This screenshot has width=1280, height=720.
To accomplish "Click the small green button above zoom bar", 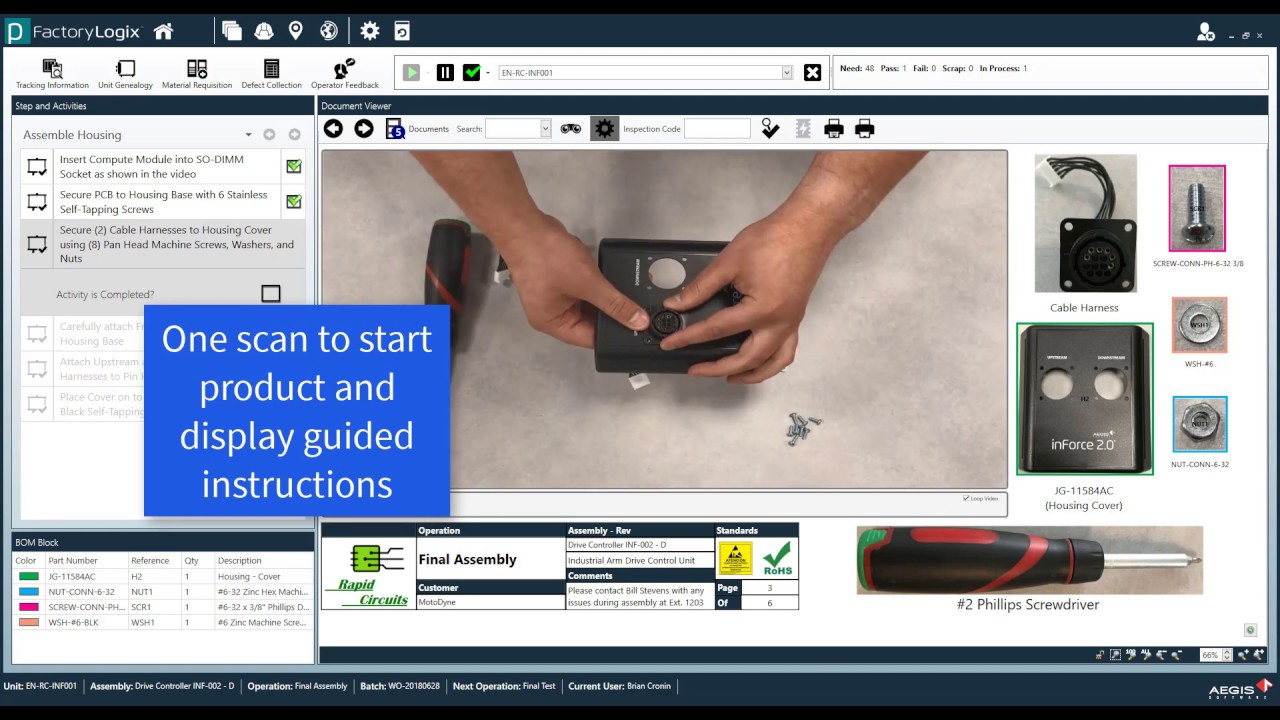I will tap(1250, 630).
